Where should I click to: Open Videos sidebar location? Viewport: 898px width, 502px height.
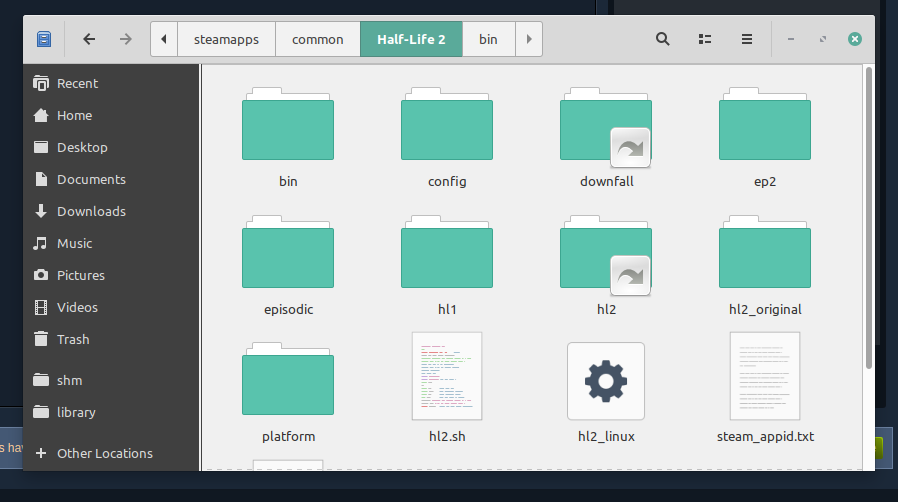[x=111, y=308]
